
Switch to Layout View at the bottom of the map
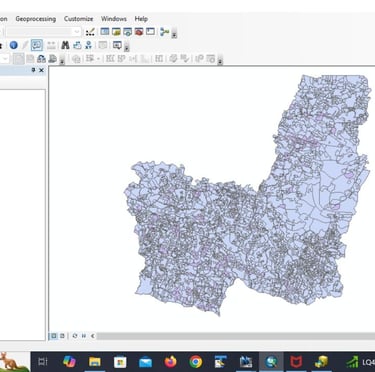62,336
